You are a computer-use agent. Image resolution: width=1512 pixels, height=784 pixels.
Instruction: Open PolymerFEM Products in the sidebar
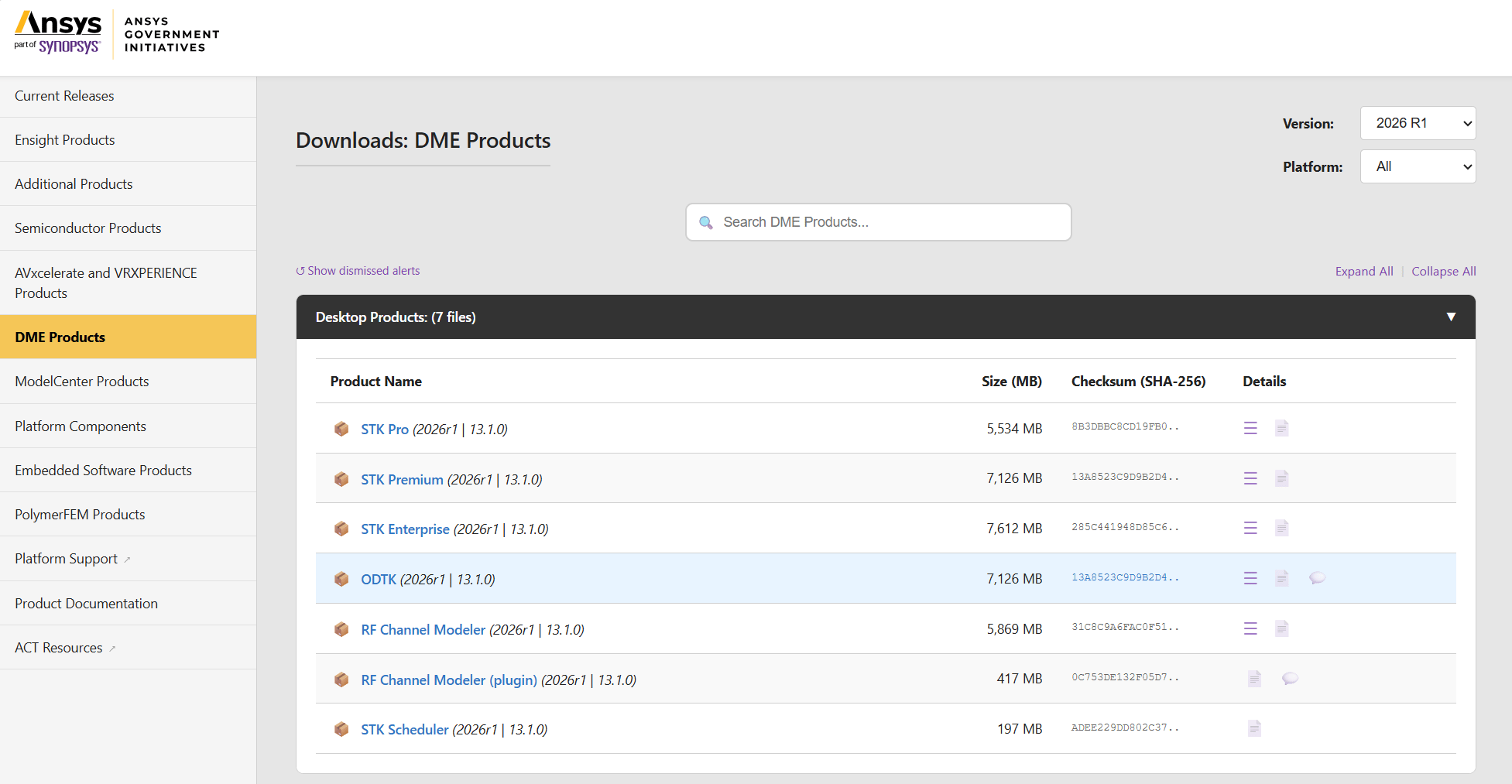tap(129, 515)
